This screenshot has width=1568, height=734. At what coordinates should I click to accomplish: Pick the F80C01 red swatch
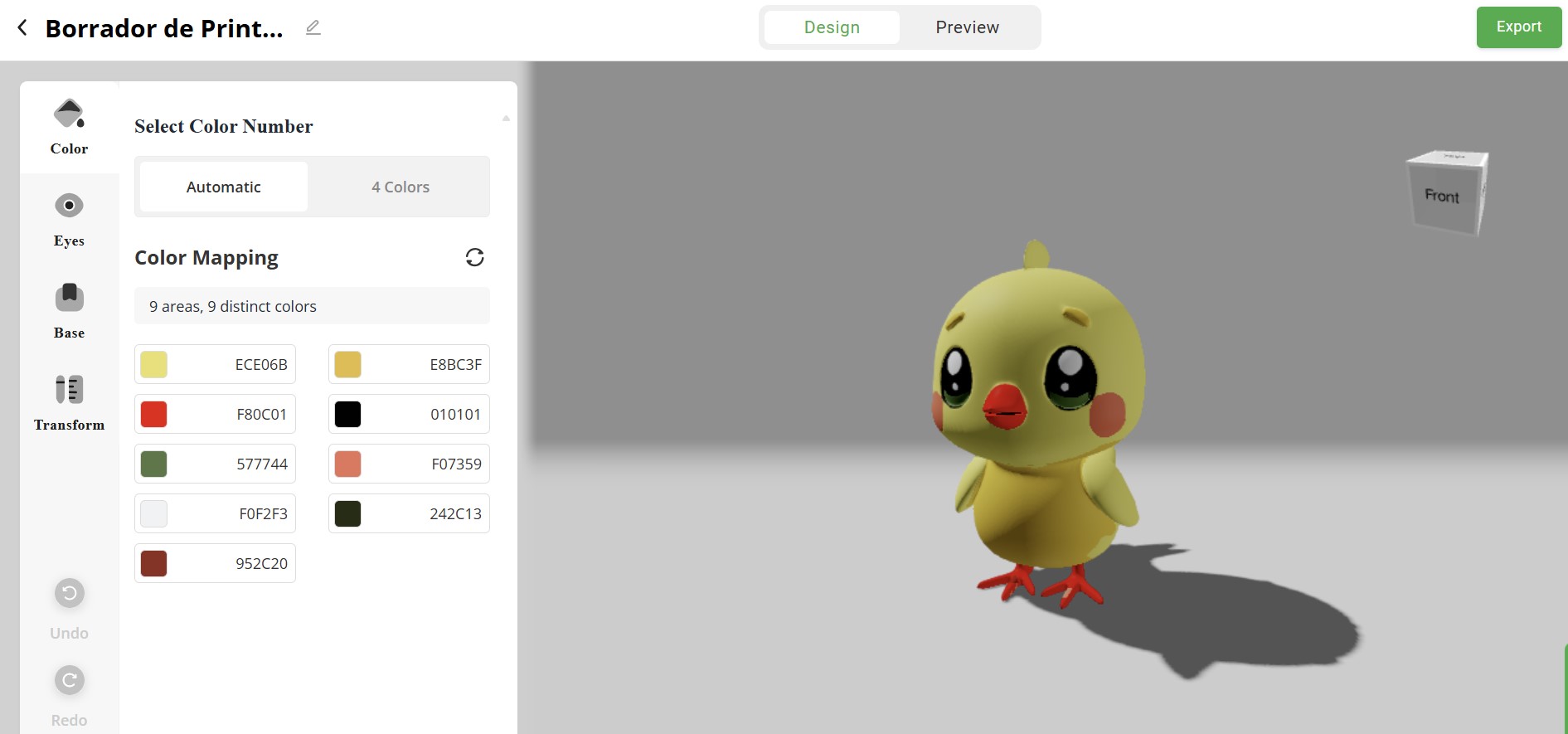click(x=153, y=414)
